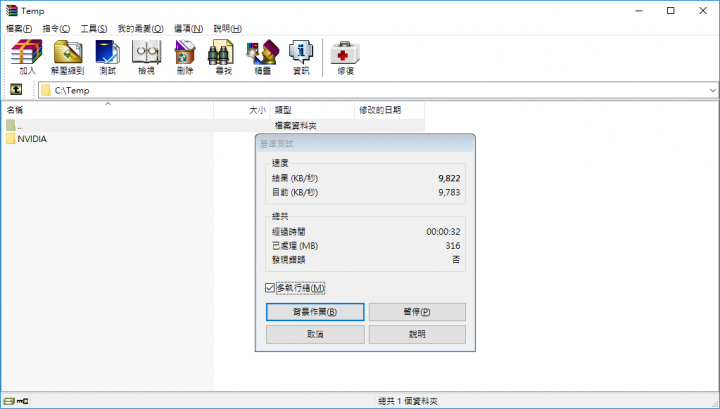
Task: Sort by the 名稱 column header
Action: [107, 110]
